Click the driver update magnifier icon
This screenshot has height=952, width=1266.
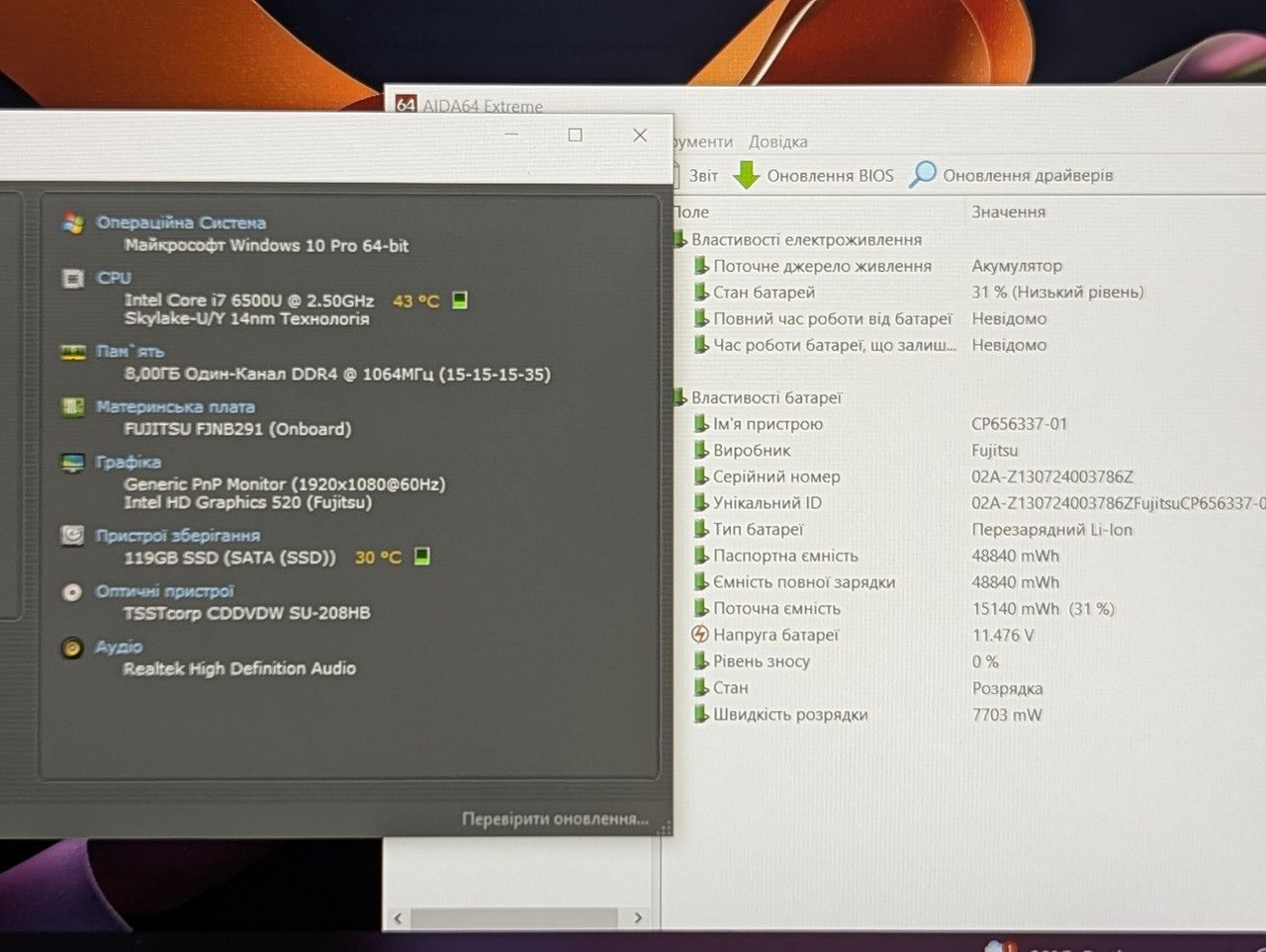tap(922, 174)
